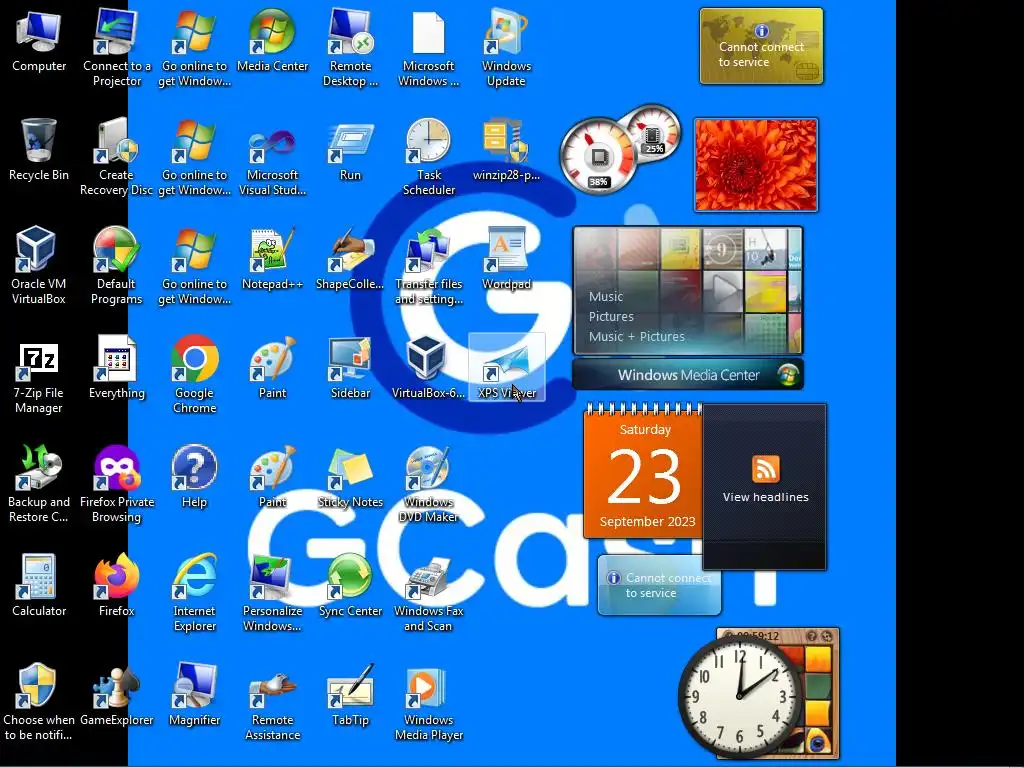The height and width of the screenshot is (768, 1024).
Task: Open the TabTip shortcut
Action: [350, 695]
